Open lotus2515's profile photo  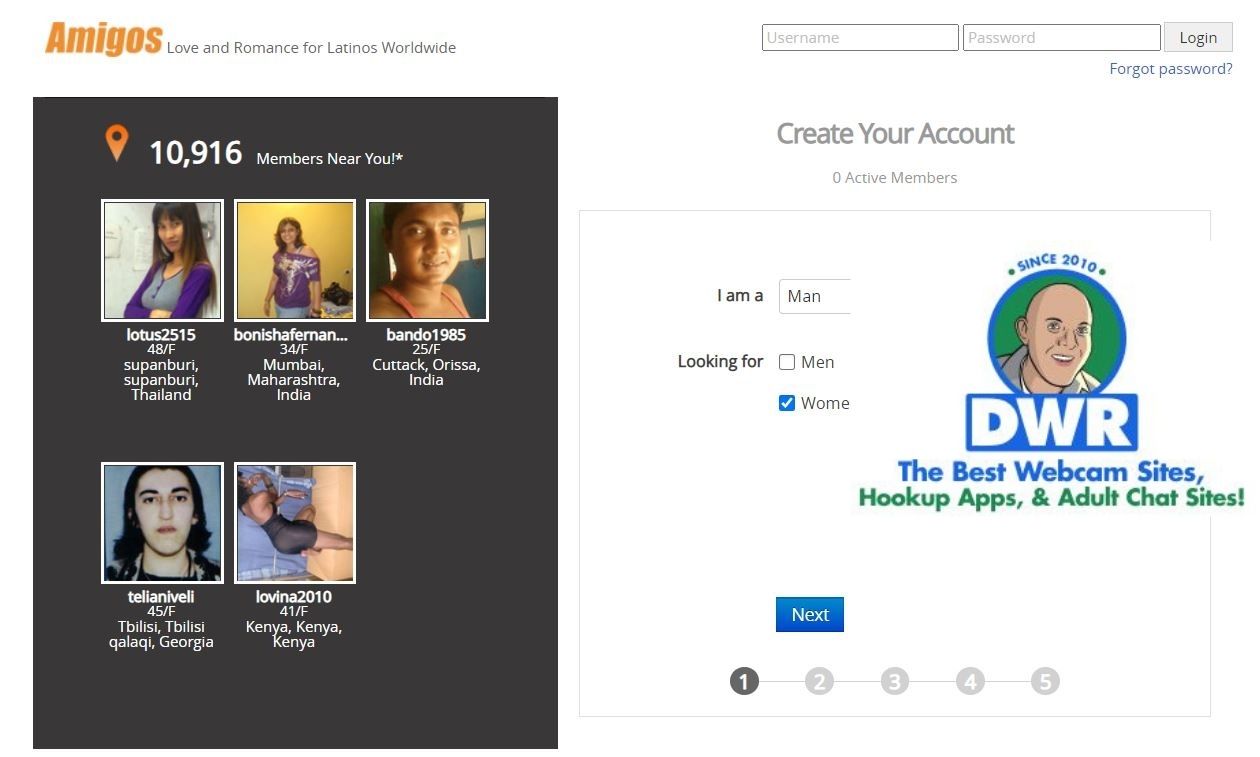[162, 260]
